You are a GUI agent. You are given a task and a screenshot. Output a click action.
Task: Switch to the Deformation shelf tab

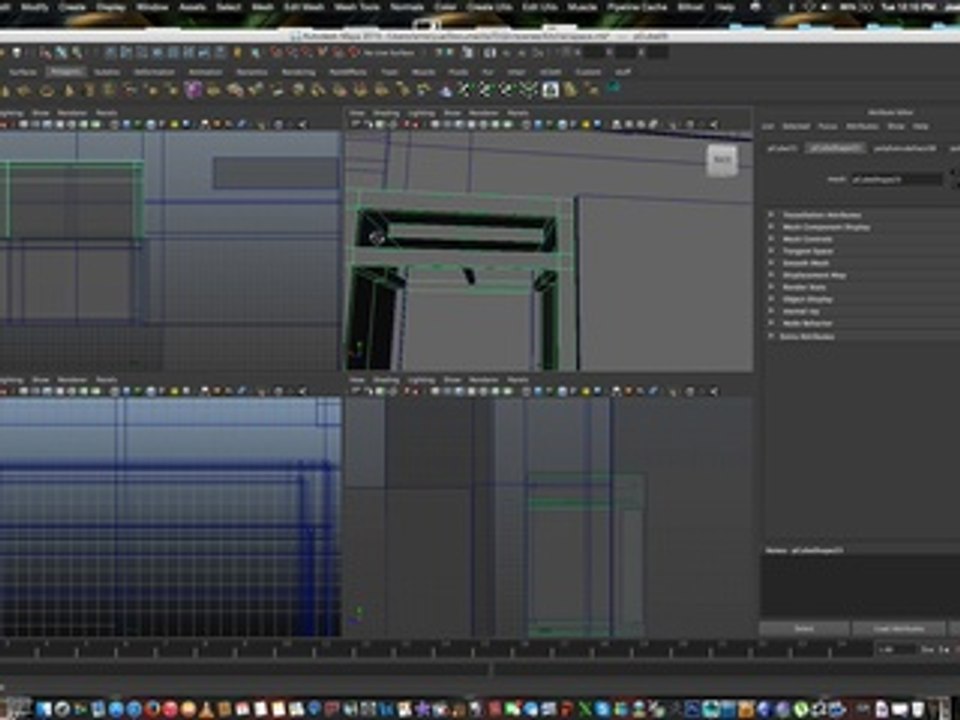point(154,72)
